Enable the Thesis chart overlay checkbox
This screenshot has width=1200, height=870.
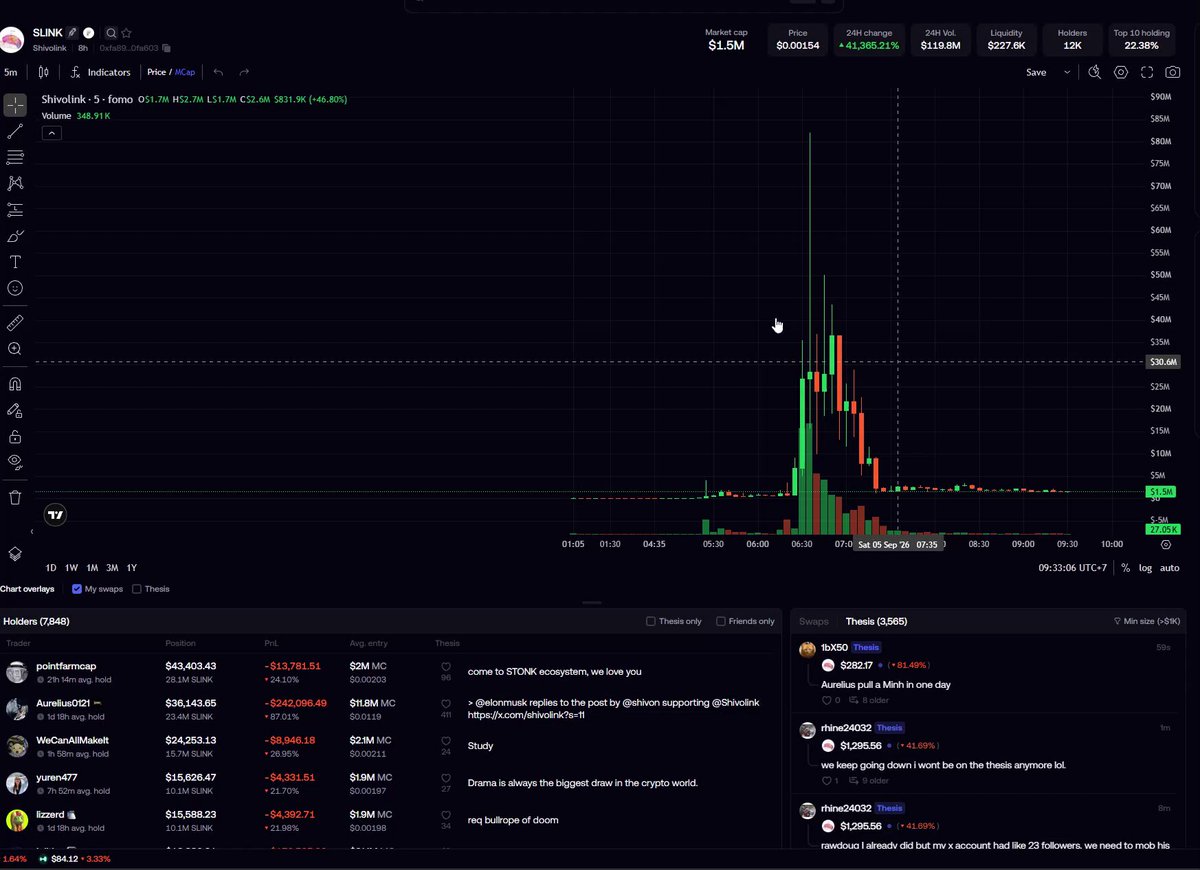pos(137,589)
